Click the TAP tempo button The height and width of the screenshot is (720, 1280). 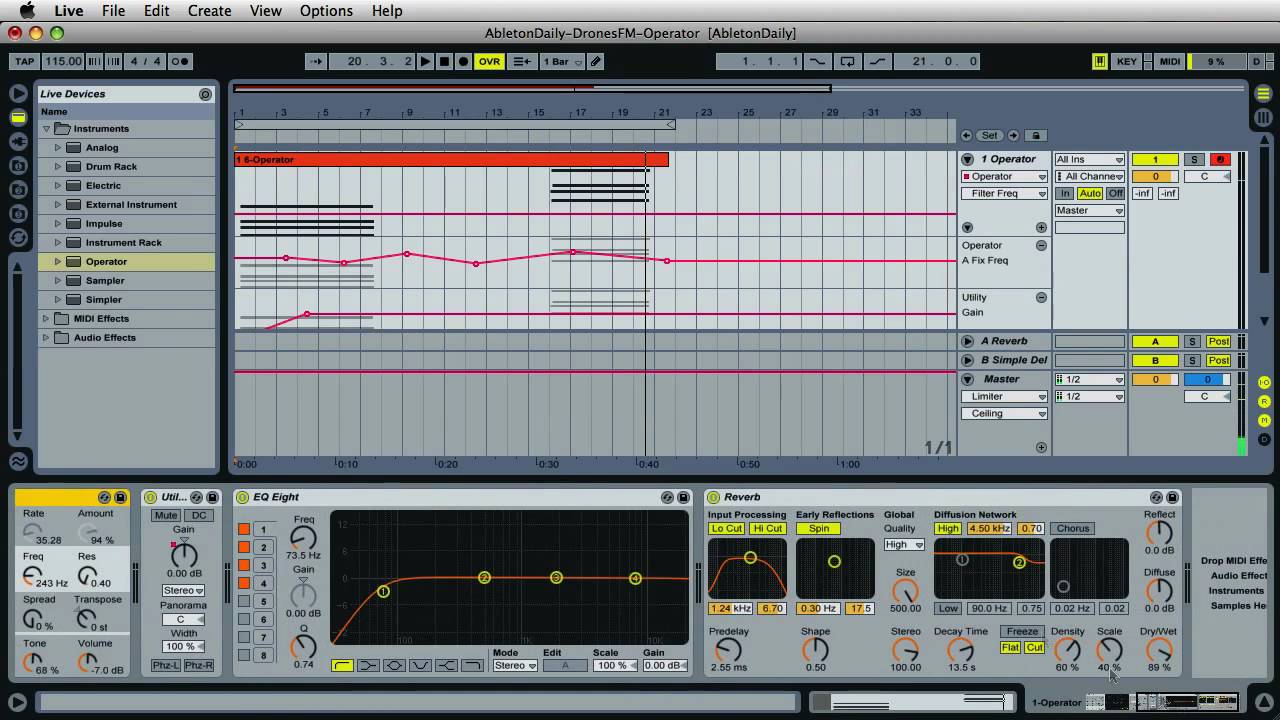[x=25, y=61]
